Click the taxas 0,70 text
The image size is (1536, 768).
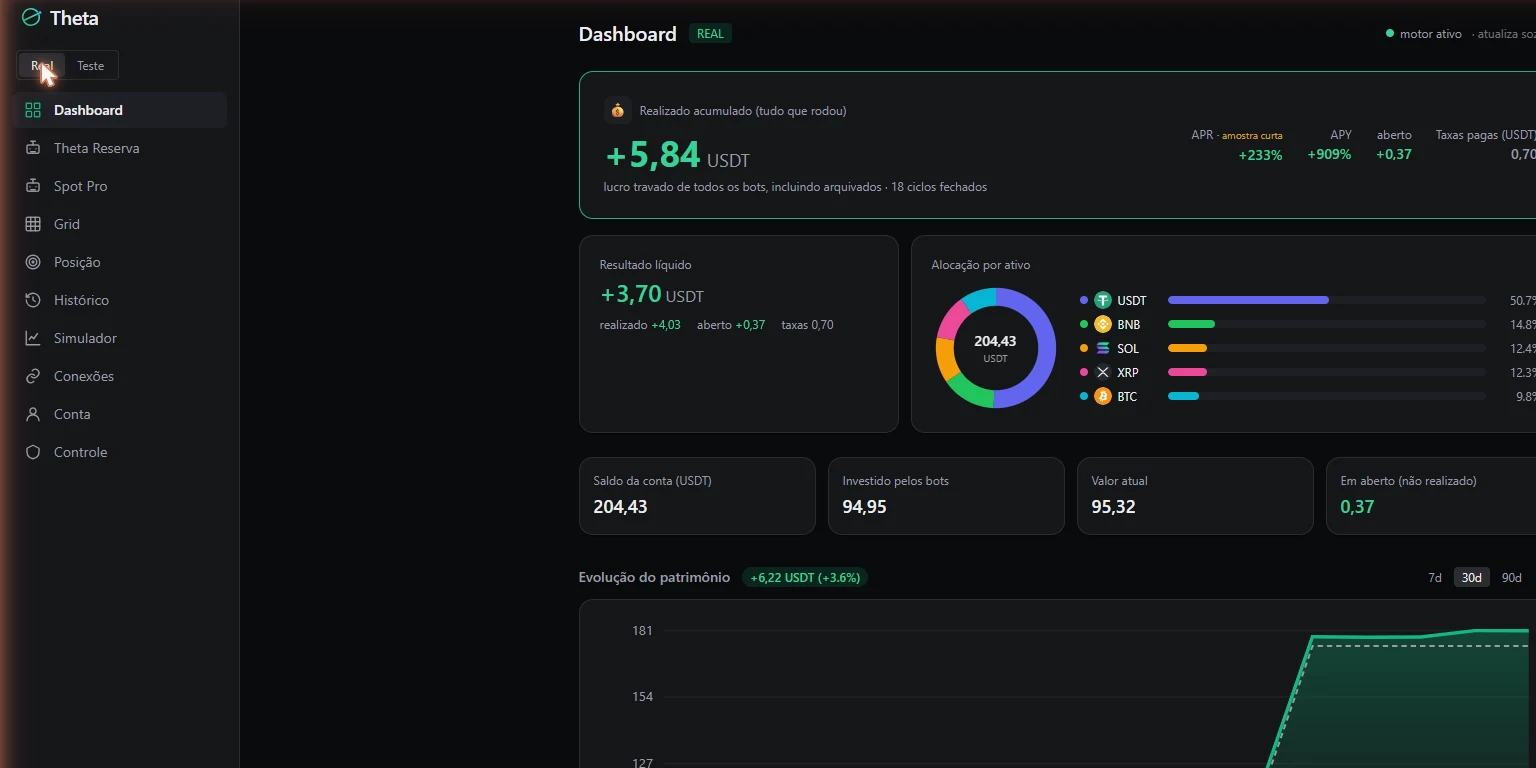coord(807,325)
